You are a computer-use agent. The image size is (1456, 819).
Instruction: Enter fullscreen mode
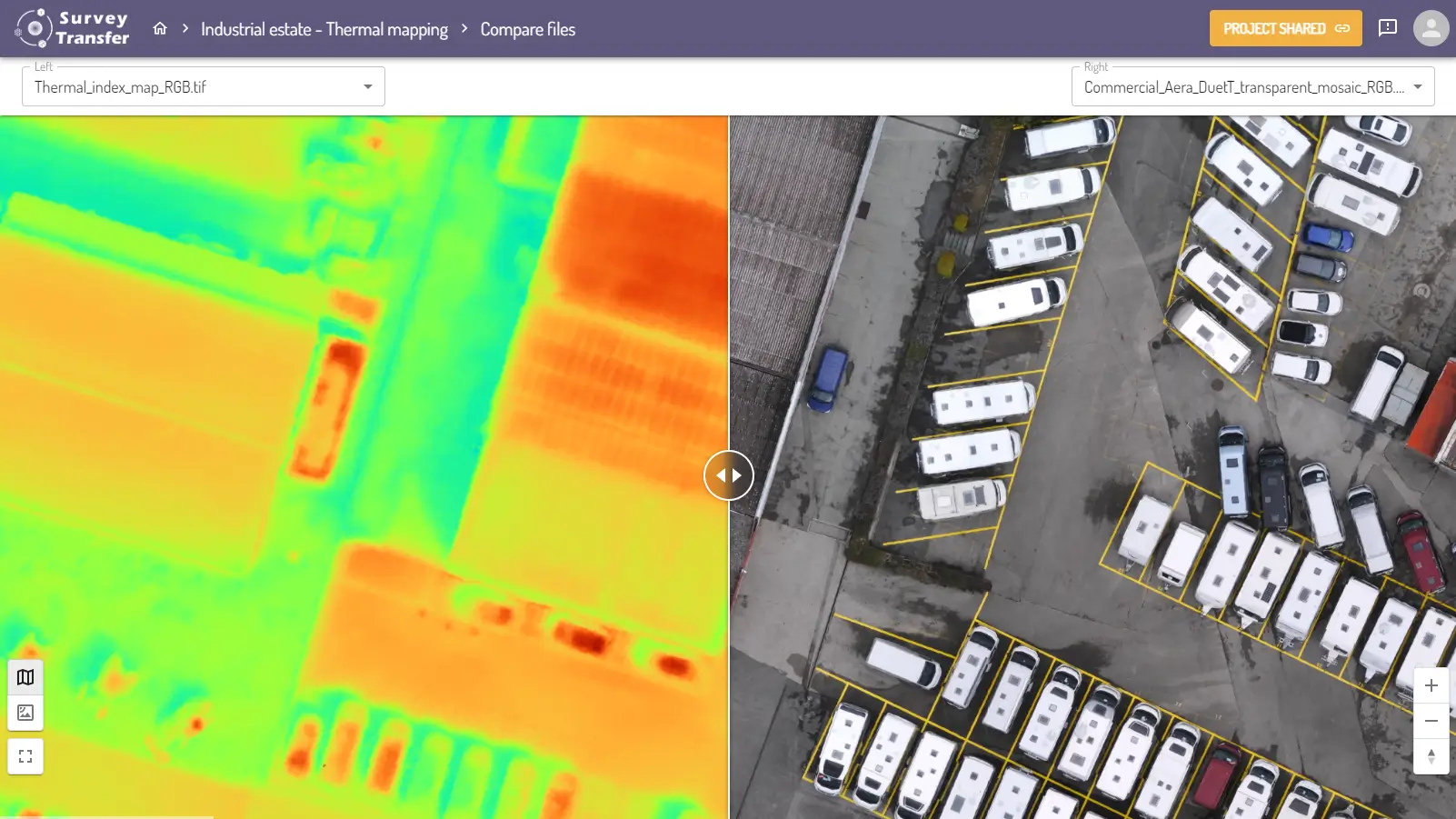click(x=25, y=755)
